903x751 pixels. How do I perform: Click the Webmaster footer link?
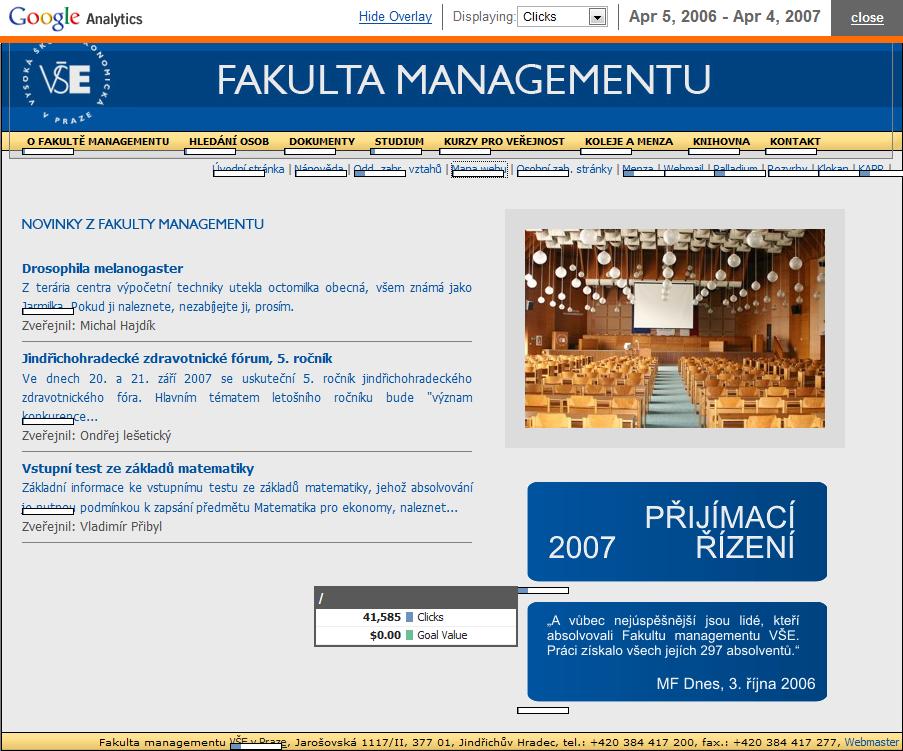tap(871, 742)
